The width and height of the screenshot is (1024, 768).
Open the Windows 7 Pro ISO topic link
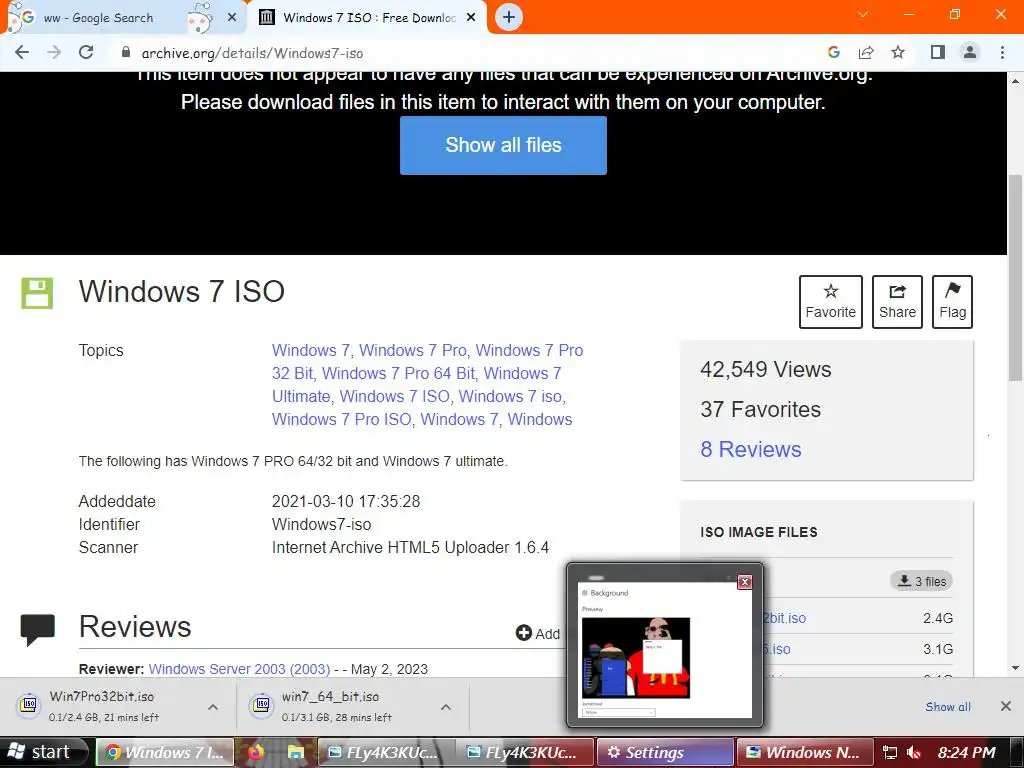pos(342,419)
